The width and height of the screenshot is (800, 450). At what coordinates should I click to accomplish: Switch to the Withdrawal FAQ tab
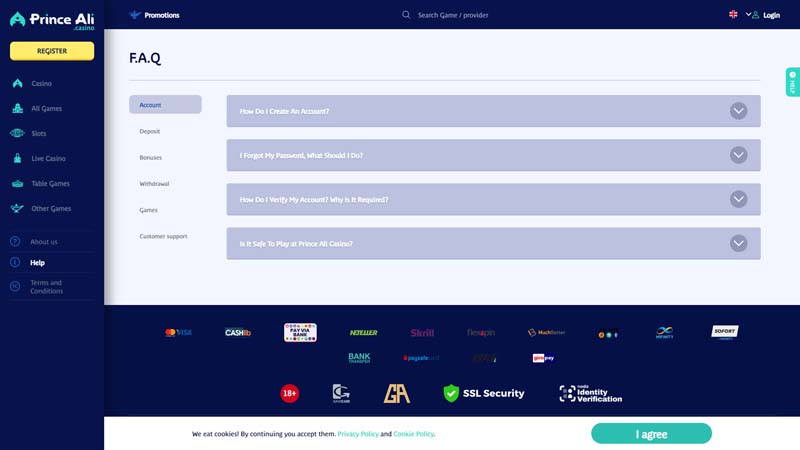click(x=154, y=184)
